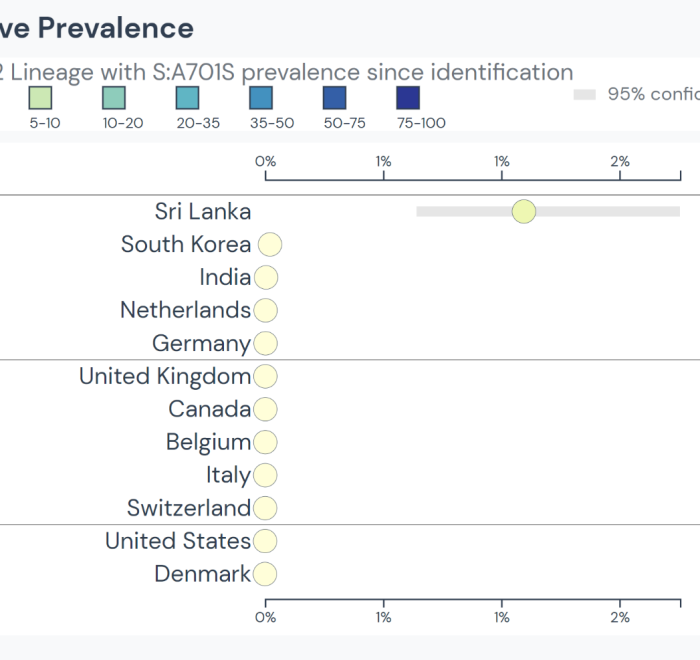Select the 20-35 legend swatch

pos(187,98)
